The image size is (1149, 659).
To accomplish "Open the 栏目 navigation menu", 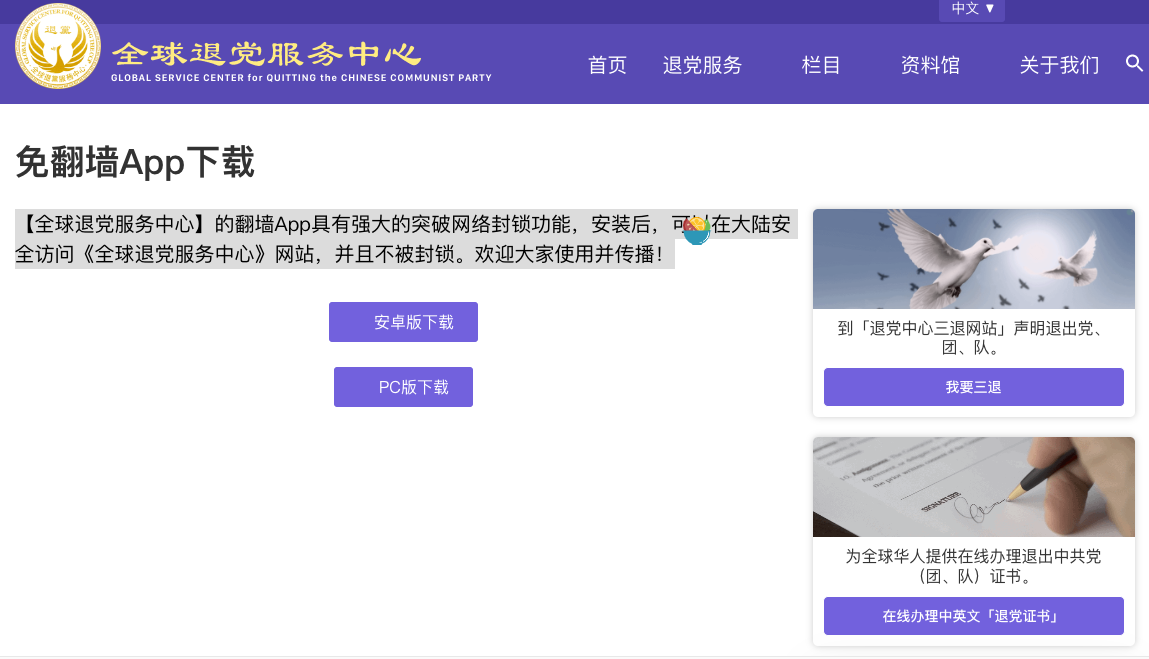I will pyautogui.click(x=821, y=66).
